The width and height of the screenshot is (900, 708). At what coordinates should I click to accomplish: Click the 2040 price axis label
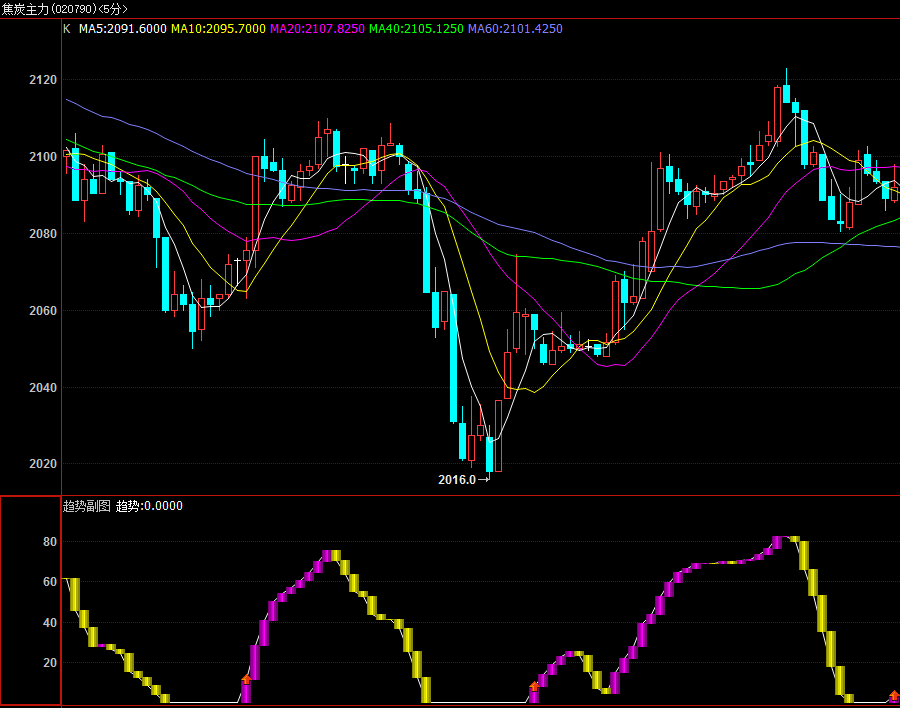43,388
